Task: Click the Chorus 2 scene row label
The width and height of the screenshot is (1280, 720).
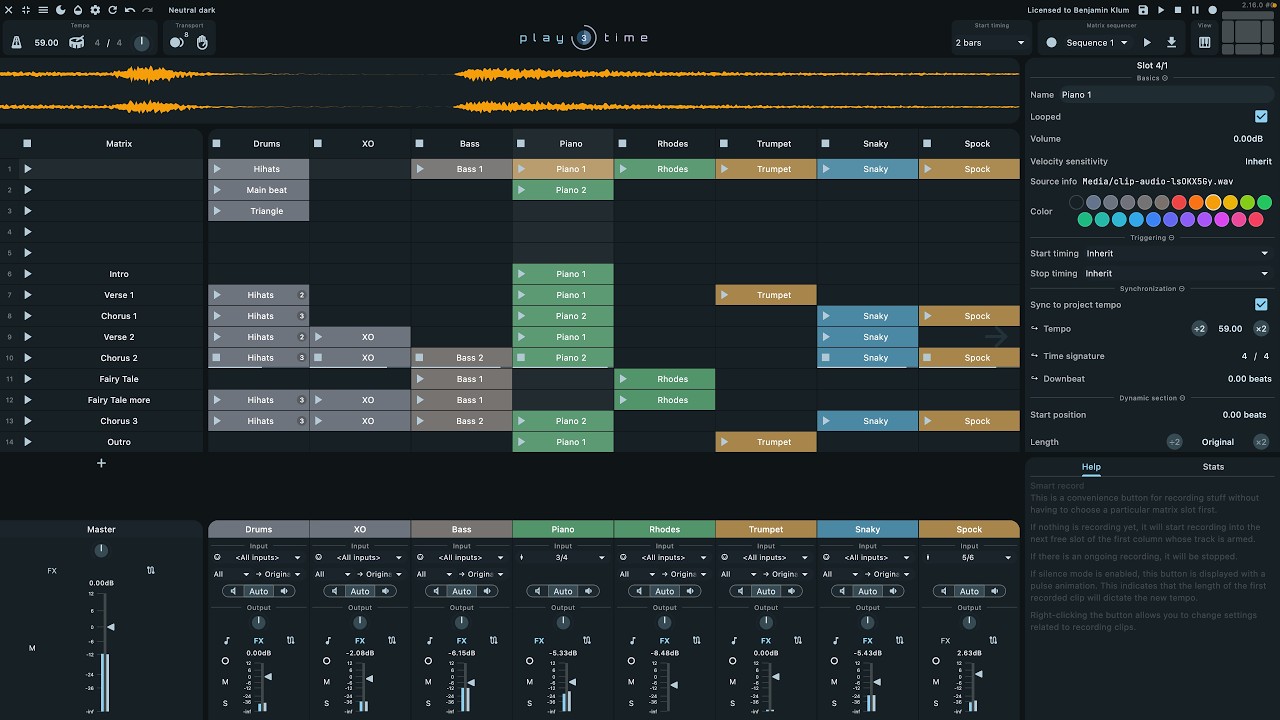Action: (119, 358)
